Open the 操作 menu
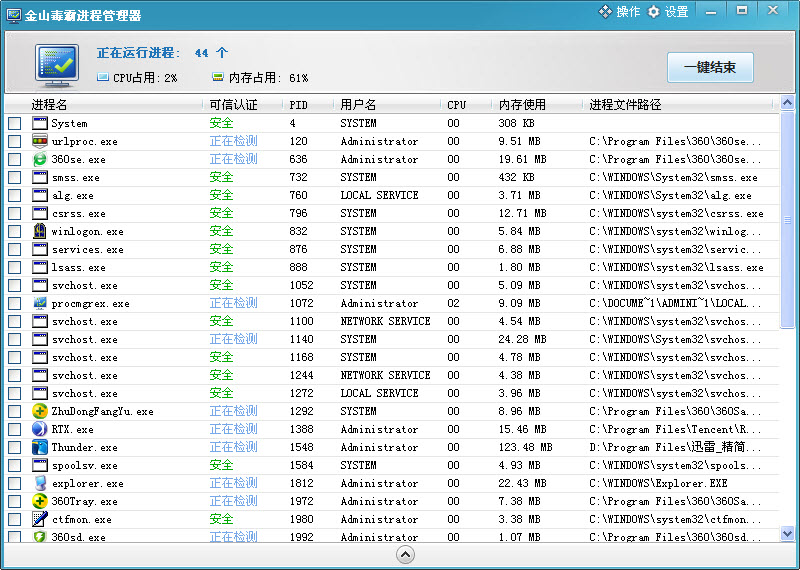 coord(619,12)
